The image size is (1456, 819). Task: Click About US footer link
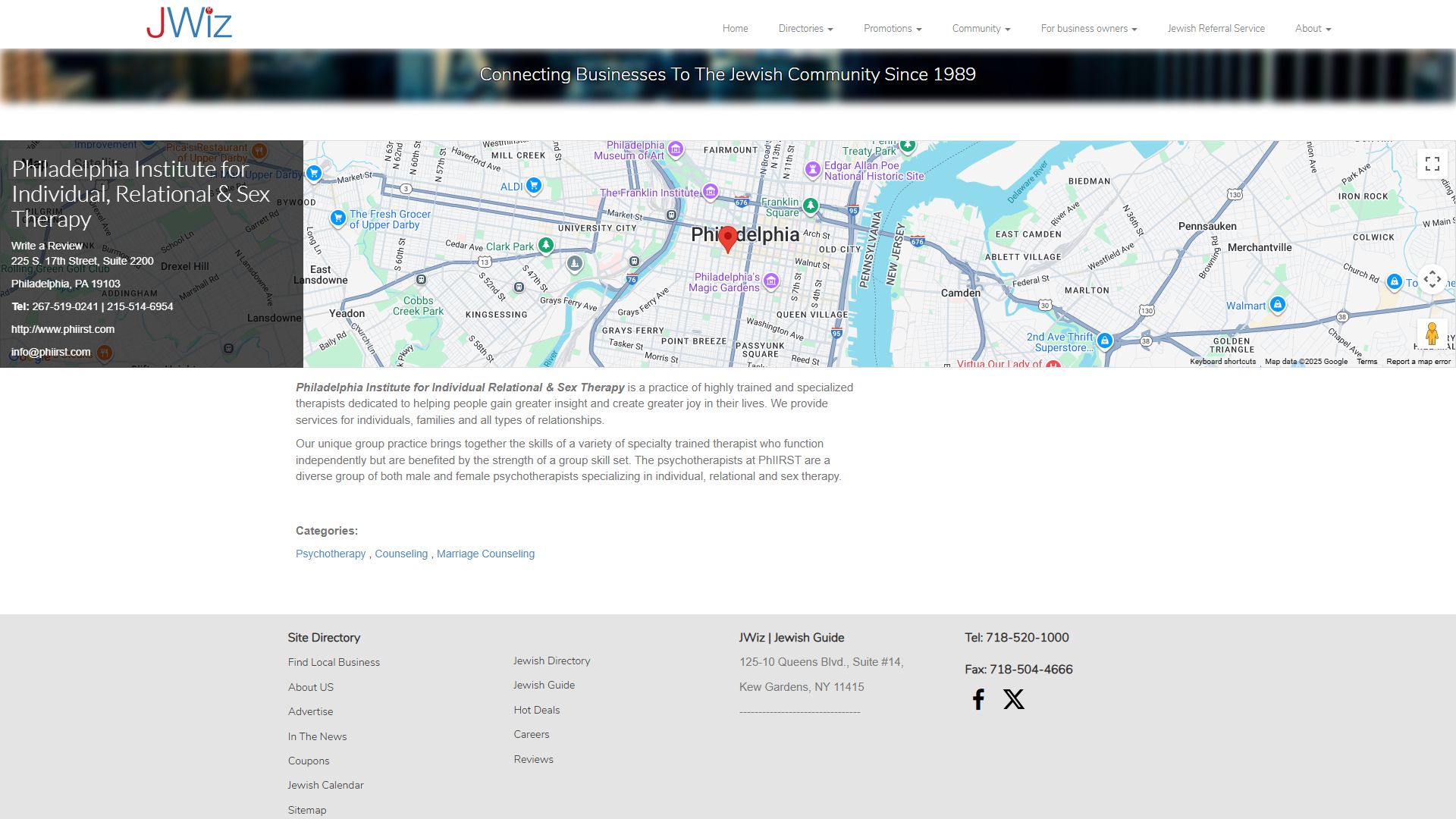tap(311, 687)
